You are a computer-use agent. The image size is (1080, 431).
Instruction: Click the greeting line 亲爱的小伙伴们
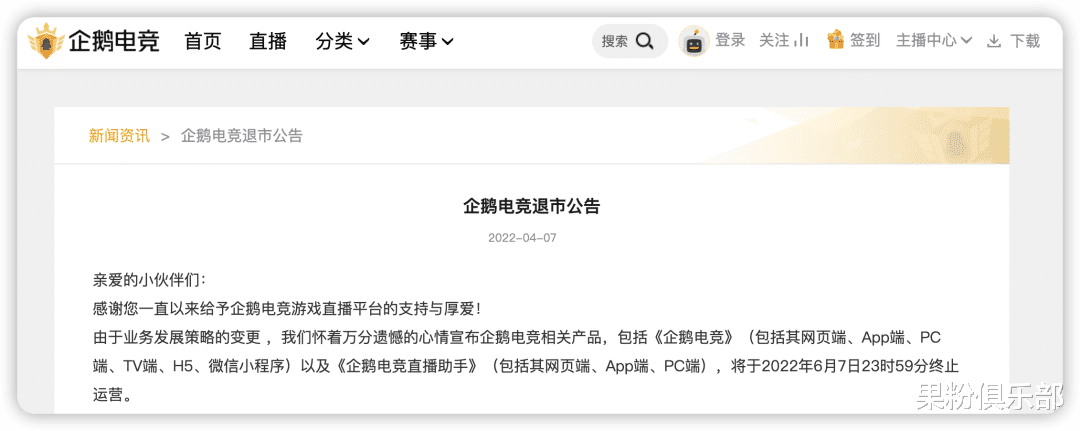point(149,280)
